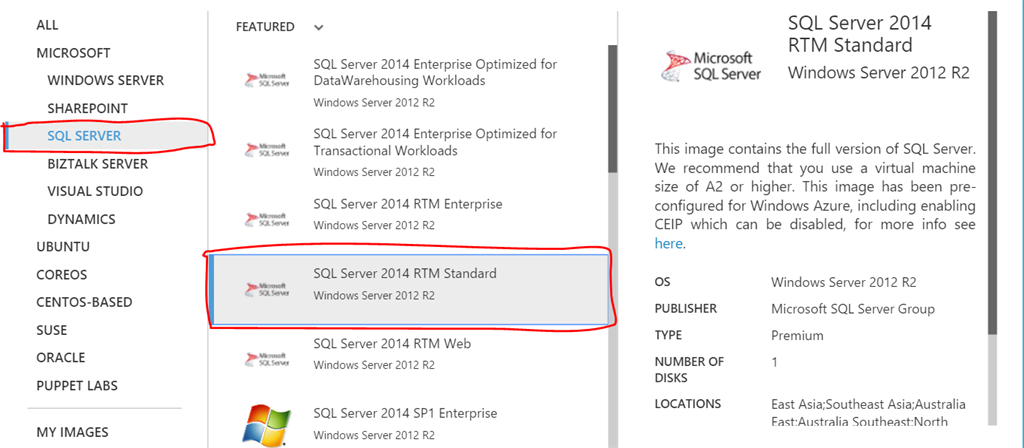Open the MICROSOFT category

[73, 53]
